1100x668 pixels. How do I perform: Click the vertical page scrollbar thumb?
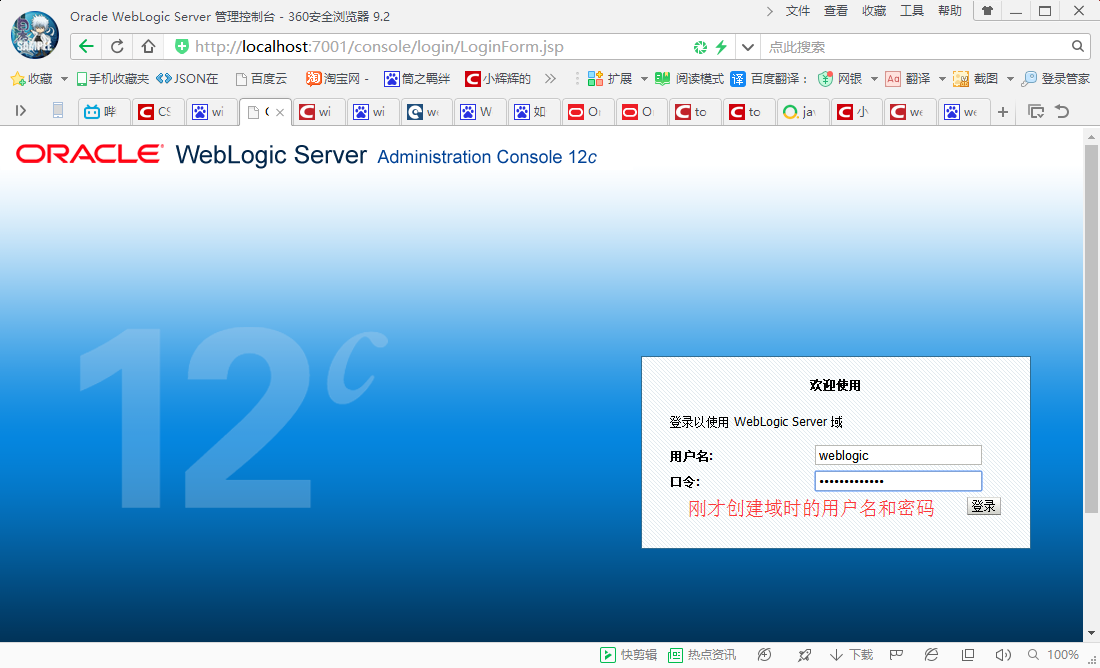[x=1092, y=330]
